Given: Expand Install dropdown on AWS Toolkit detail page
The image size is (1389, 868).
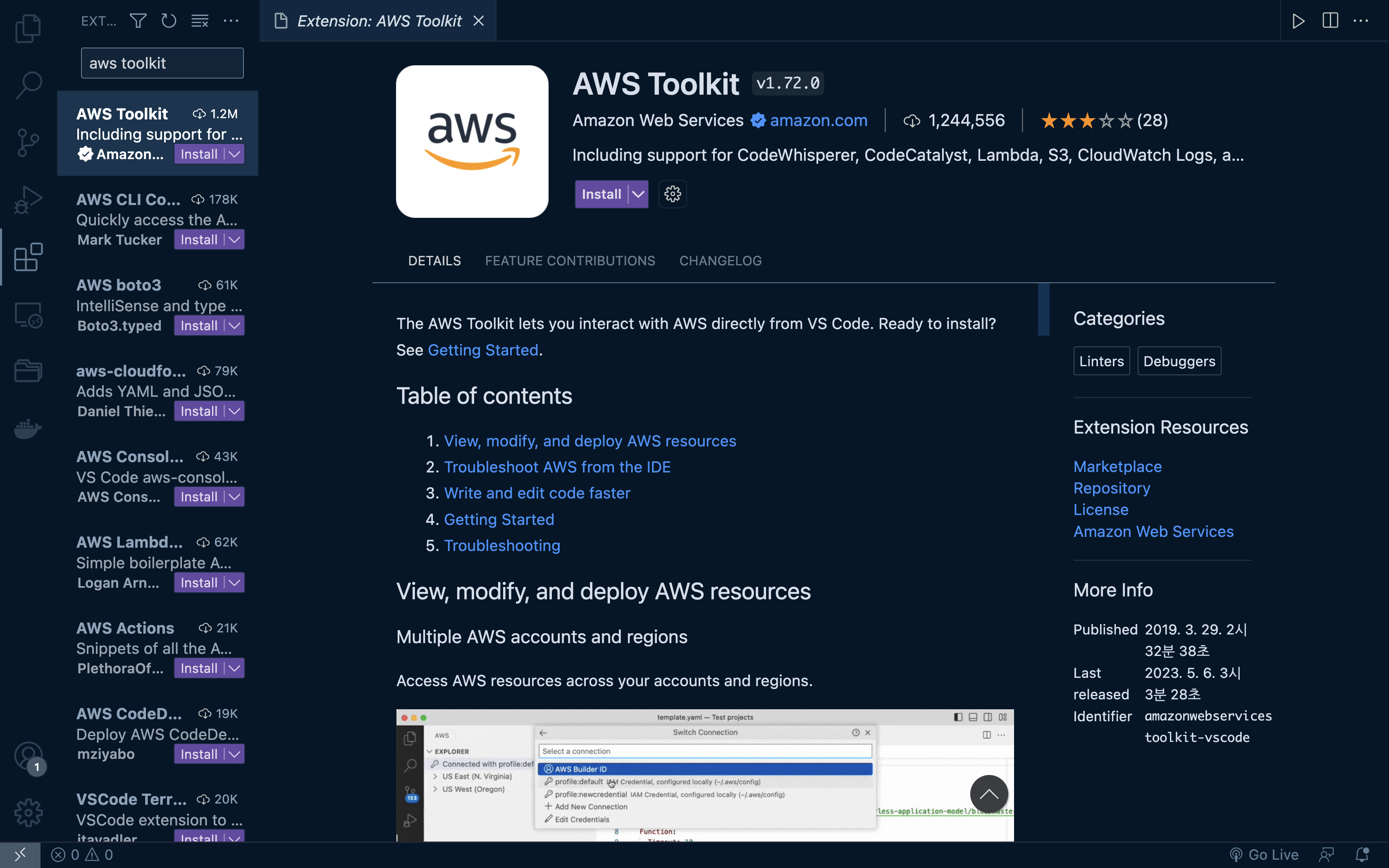Looking at the screenshot, I should tap(638, 194).
